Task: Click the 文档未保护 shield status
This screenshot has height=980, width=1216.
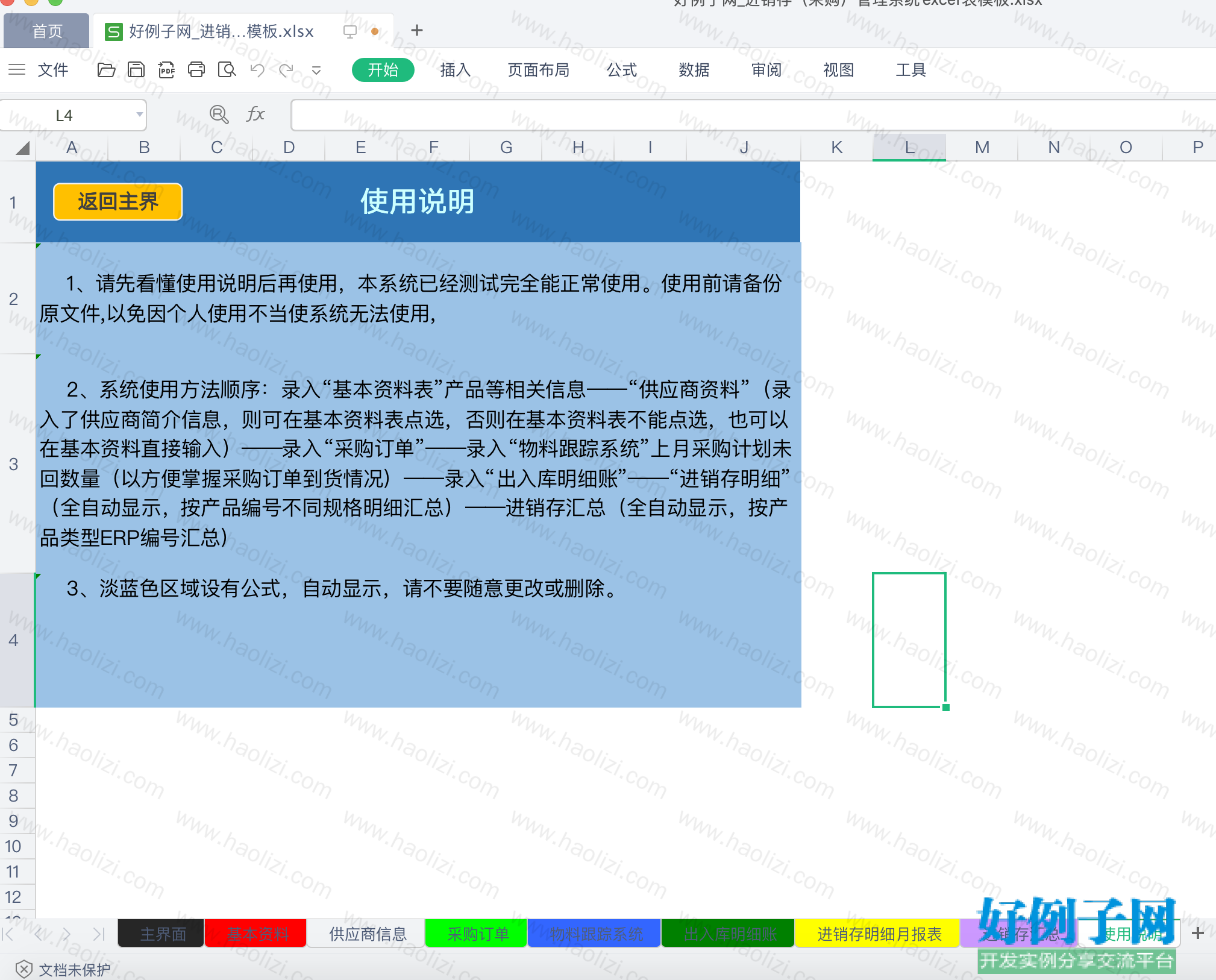Action: [63, 969]
